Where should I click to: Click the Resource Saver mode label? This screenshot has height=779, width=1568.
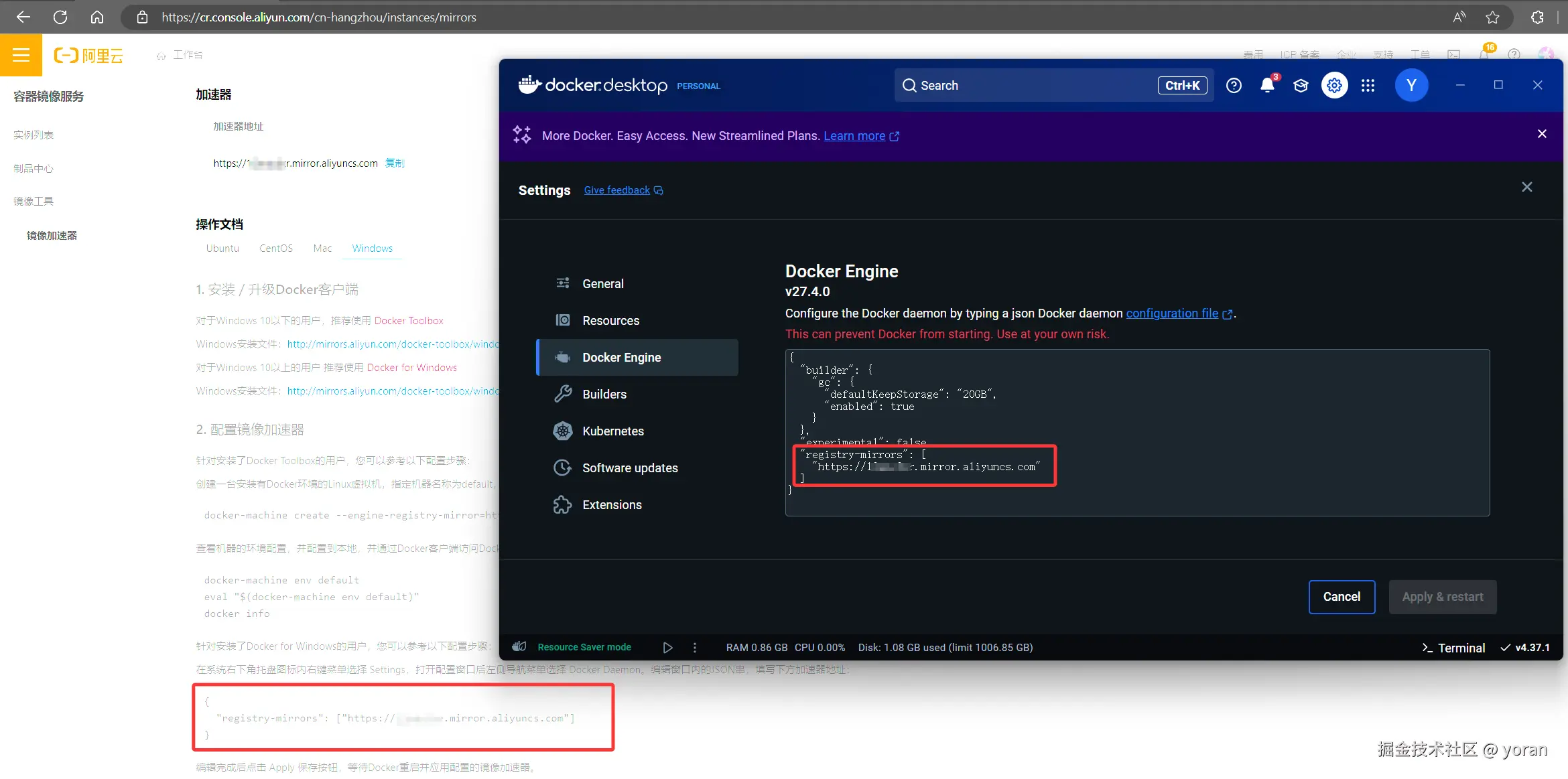[584, 648]
